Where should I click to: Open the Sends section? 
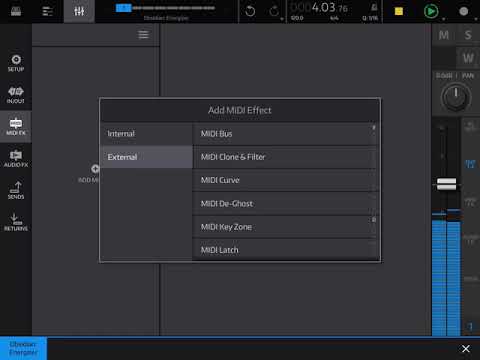pyautogui.click(x=16, y=190)
